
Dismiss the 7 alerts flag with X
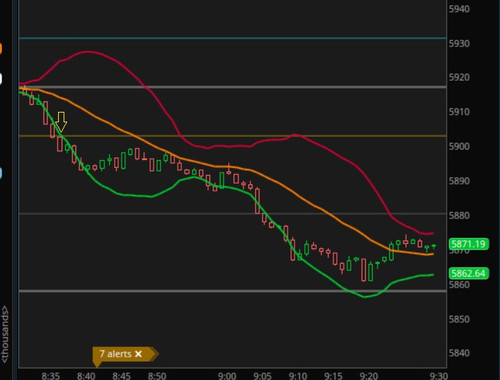pos(139,354)
